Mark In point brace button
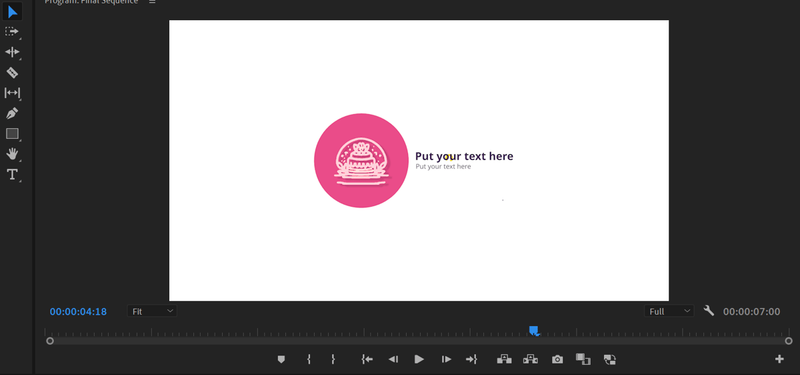 click(309, 359)
